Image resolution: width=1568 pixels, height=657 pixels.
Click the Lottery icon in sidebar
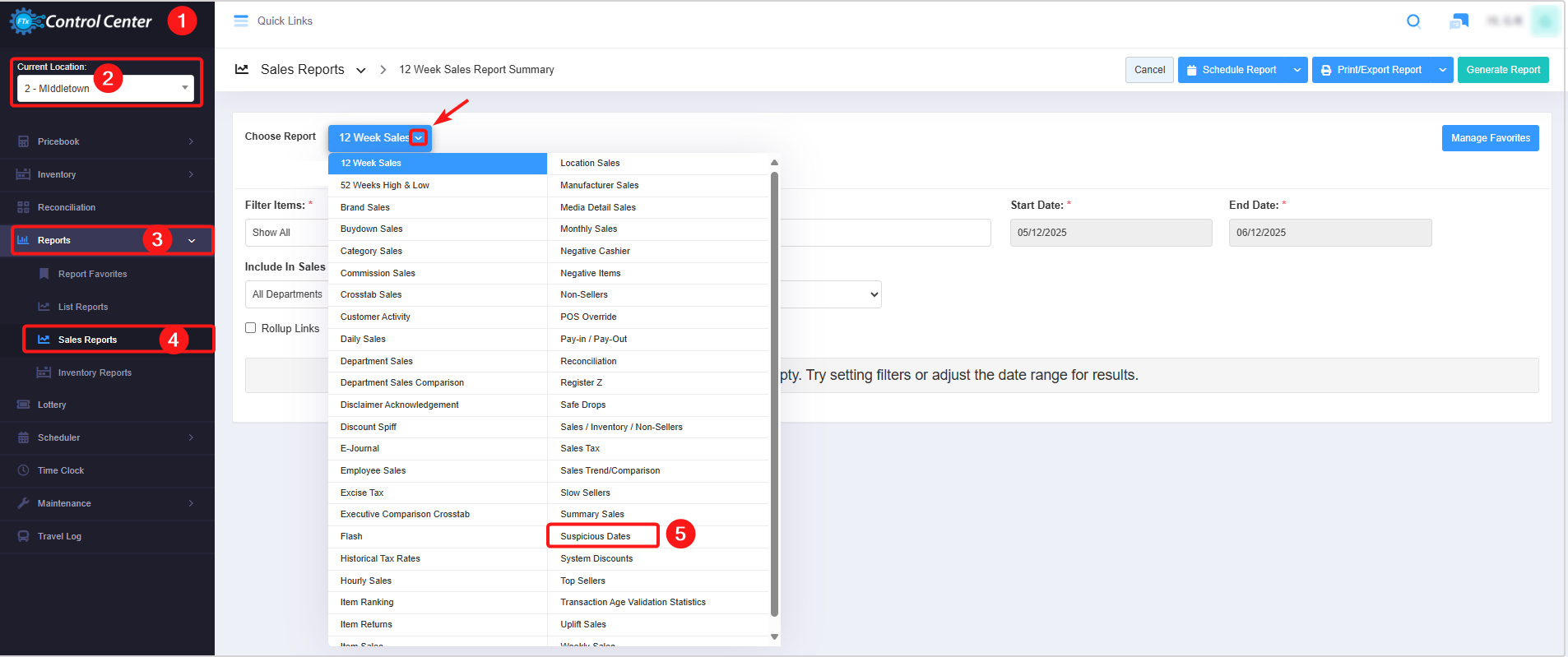coord(23,405)
